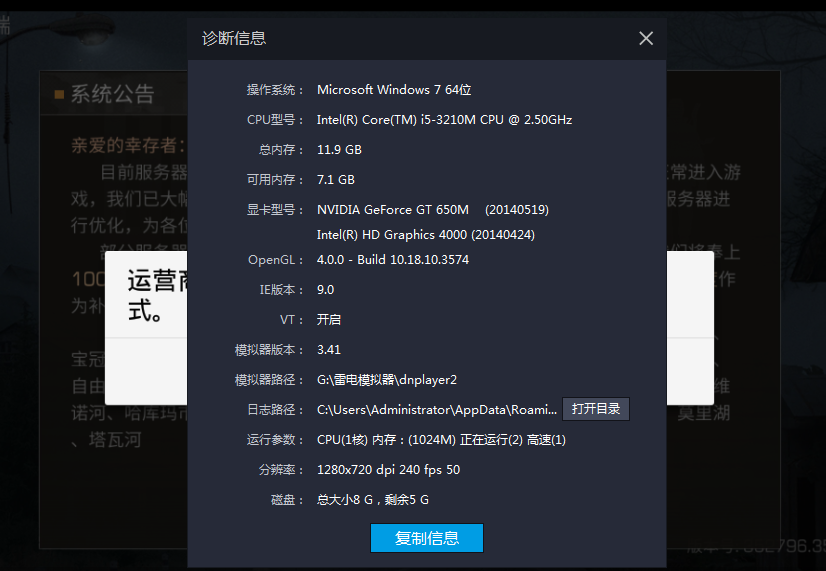Click the 操作系统 label
Viewport: 826px width, 571px height.
[275, 90]
